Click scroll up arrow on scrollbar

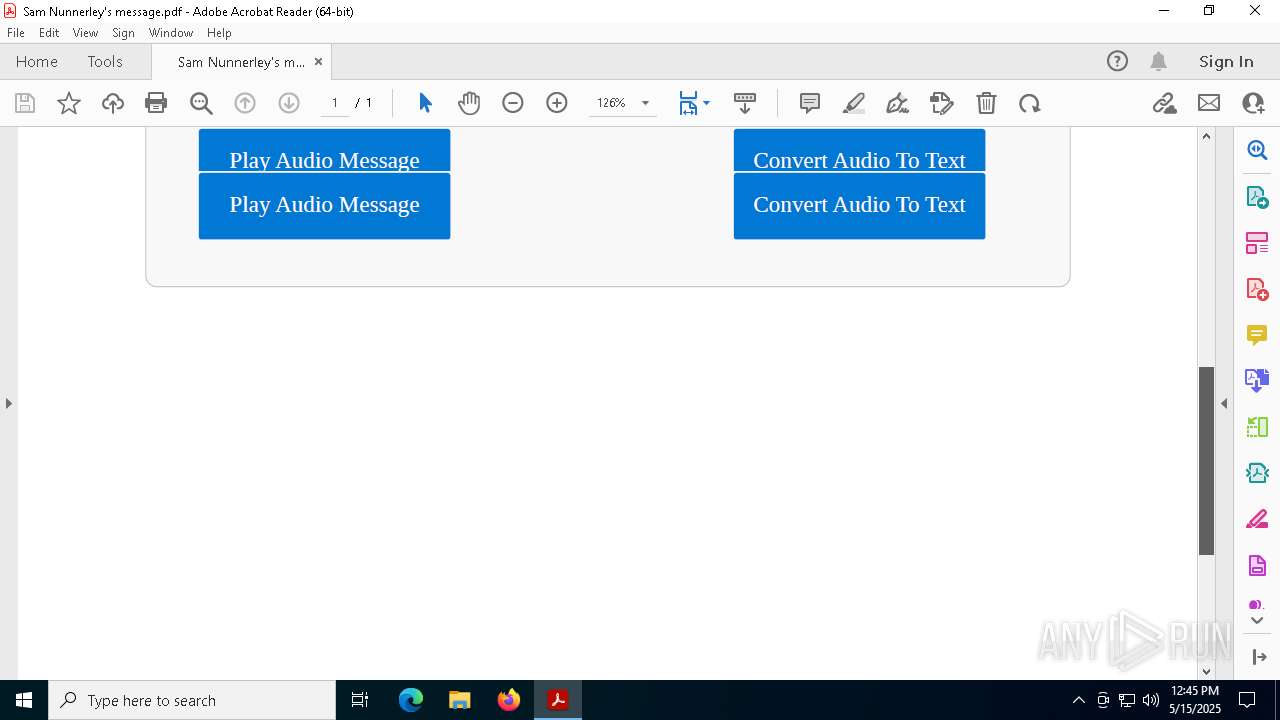tap(1206, 136)
